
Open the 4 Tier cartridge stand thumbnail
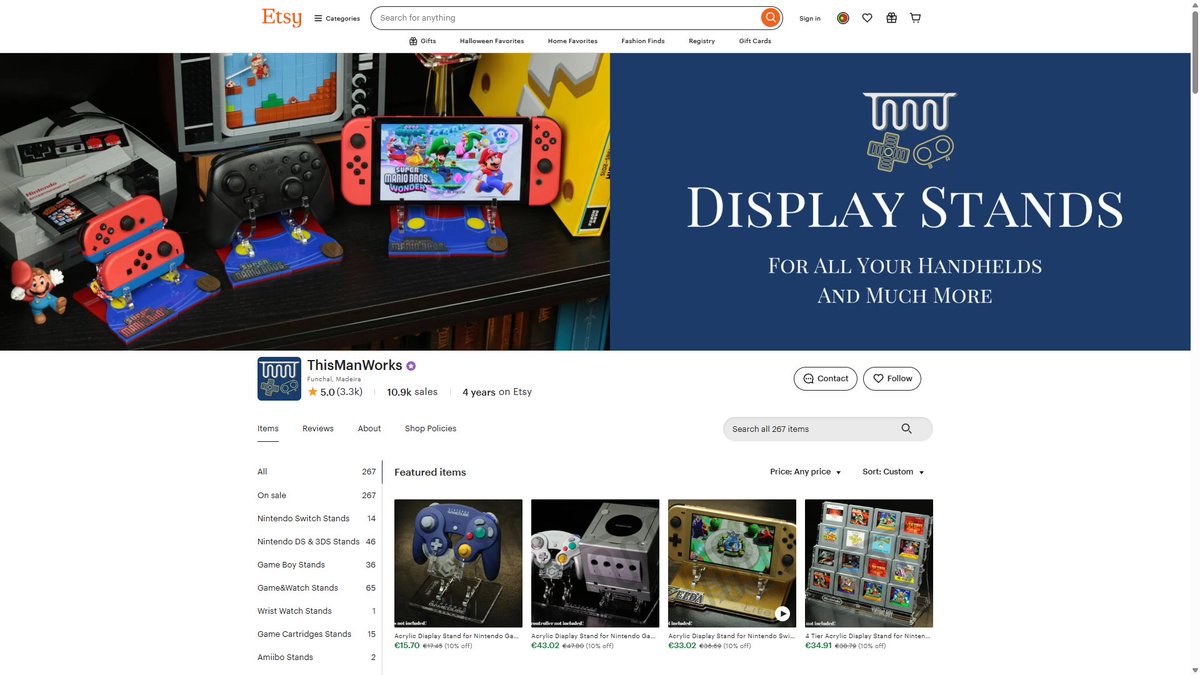coord(869,563)
